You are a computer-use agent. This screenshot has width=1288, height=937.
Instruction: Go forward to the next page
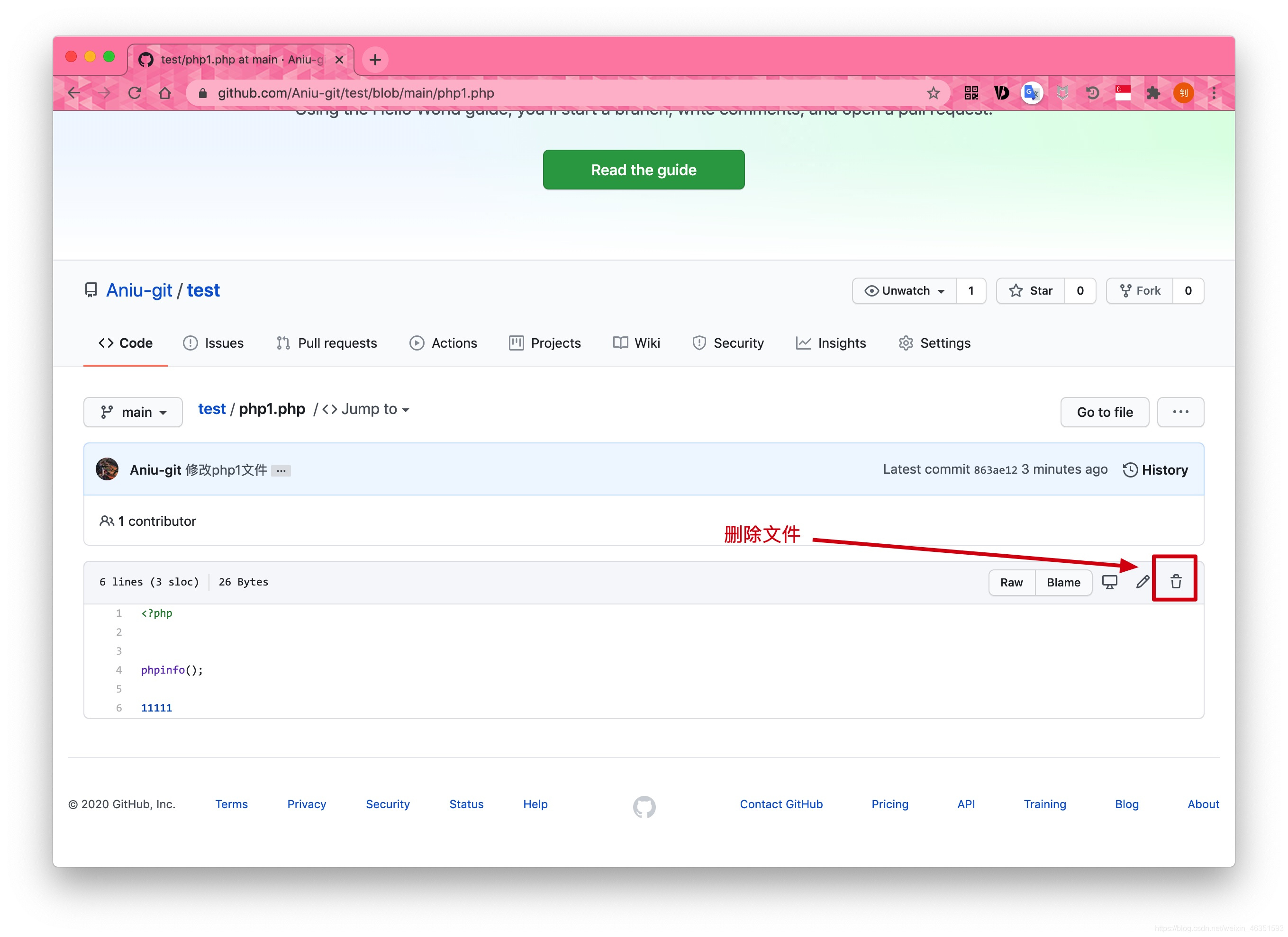[105, 93]
